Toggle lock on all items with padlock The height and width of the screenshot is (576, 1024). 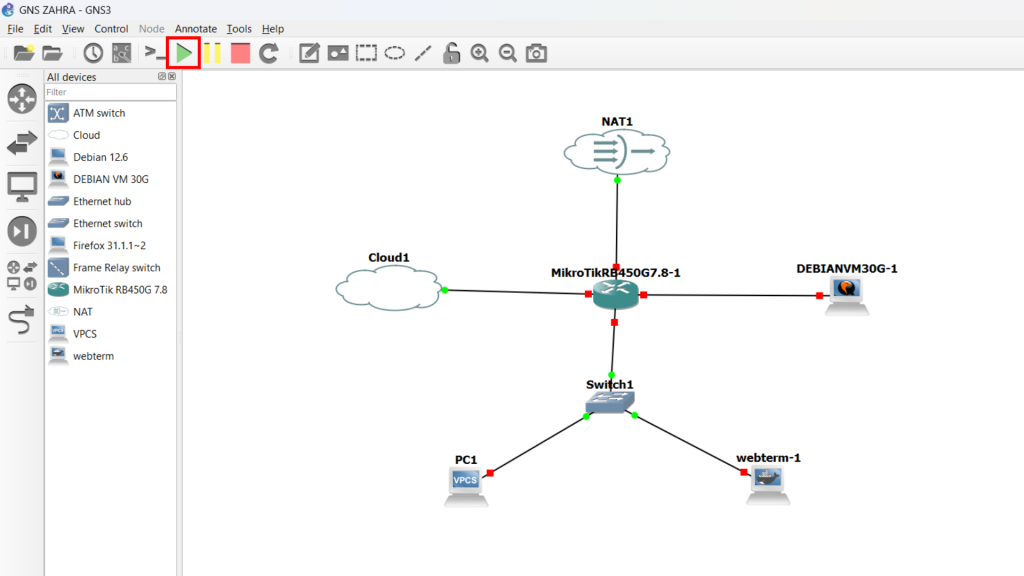click(452, 53)
